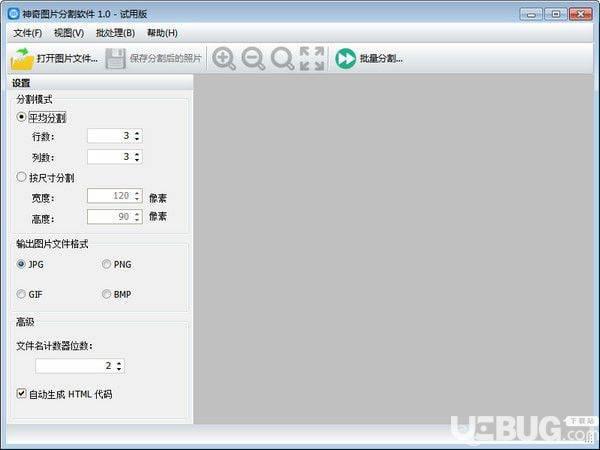Zoom in with the plus magnifier icon

coord(224,59)
